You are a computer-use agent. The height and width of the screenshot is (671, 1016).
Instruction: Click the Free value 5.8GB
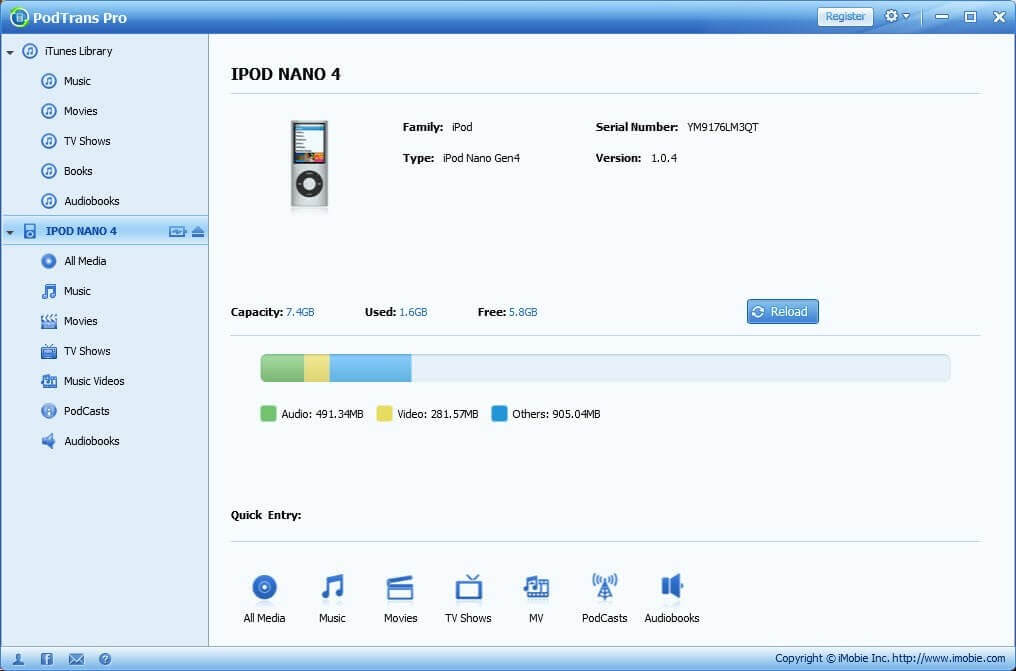(523, 312)
